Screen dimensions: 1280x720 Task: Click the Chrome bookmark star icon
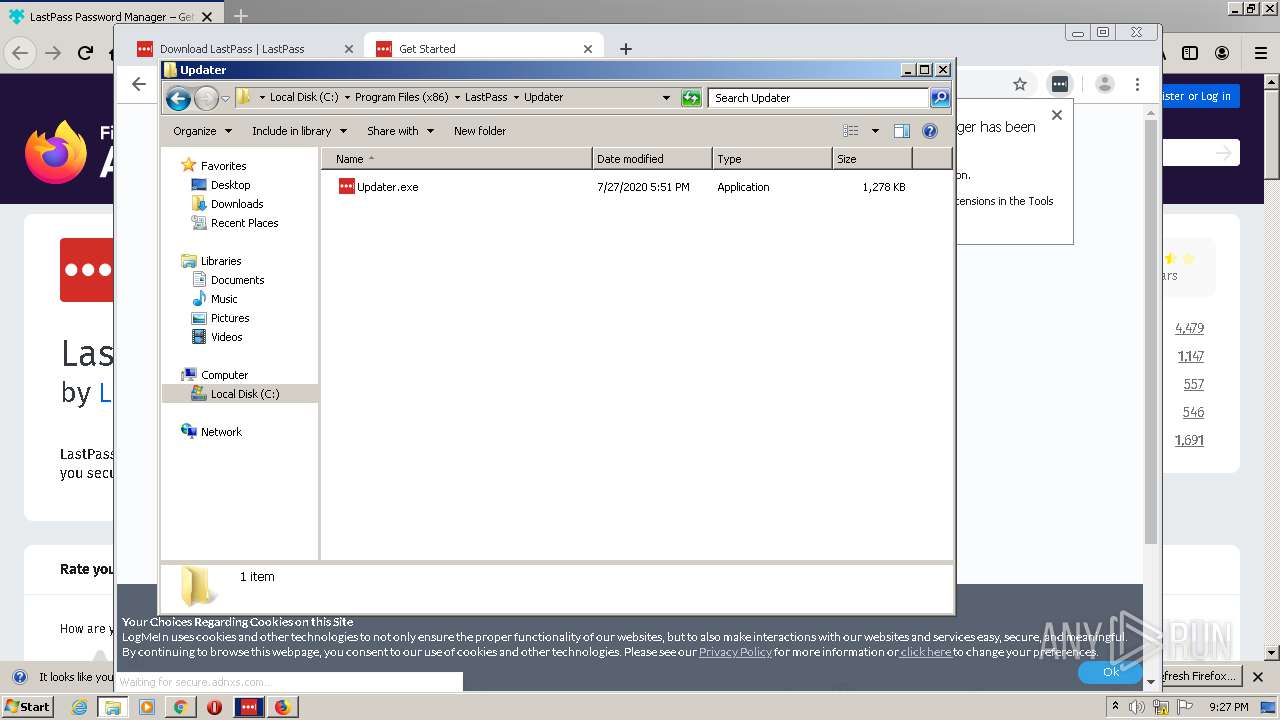coord(1020,85)
